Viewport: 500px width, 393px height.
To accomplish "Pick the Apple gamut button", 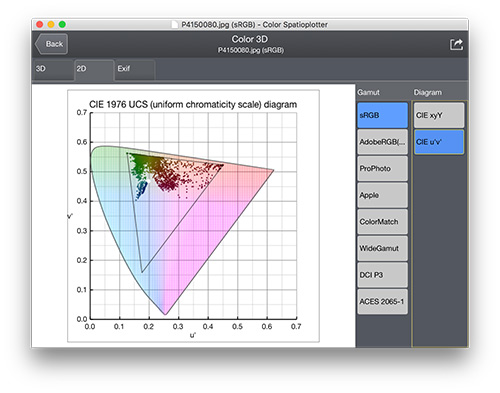I will pyautogui.click(x=383, y=195).
